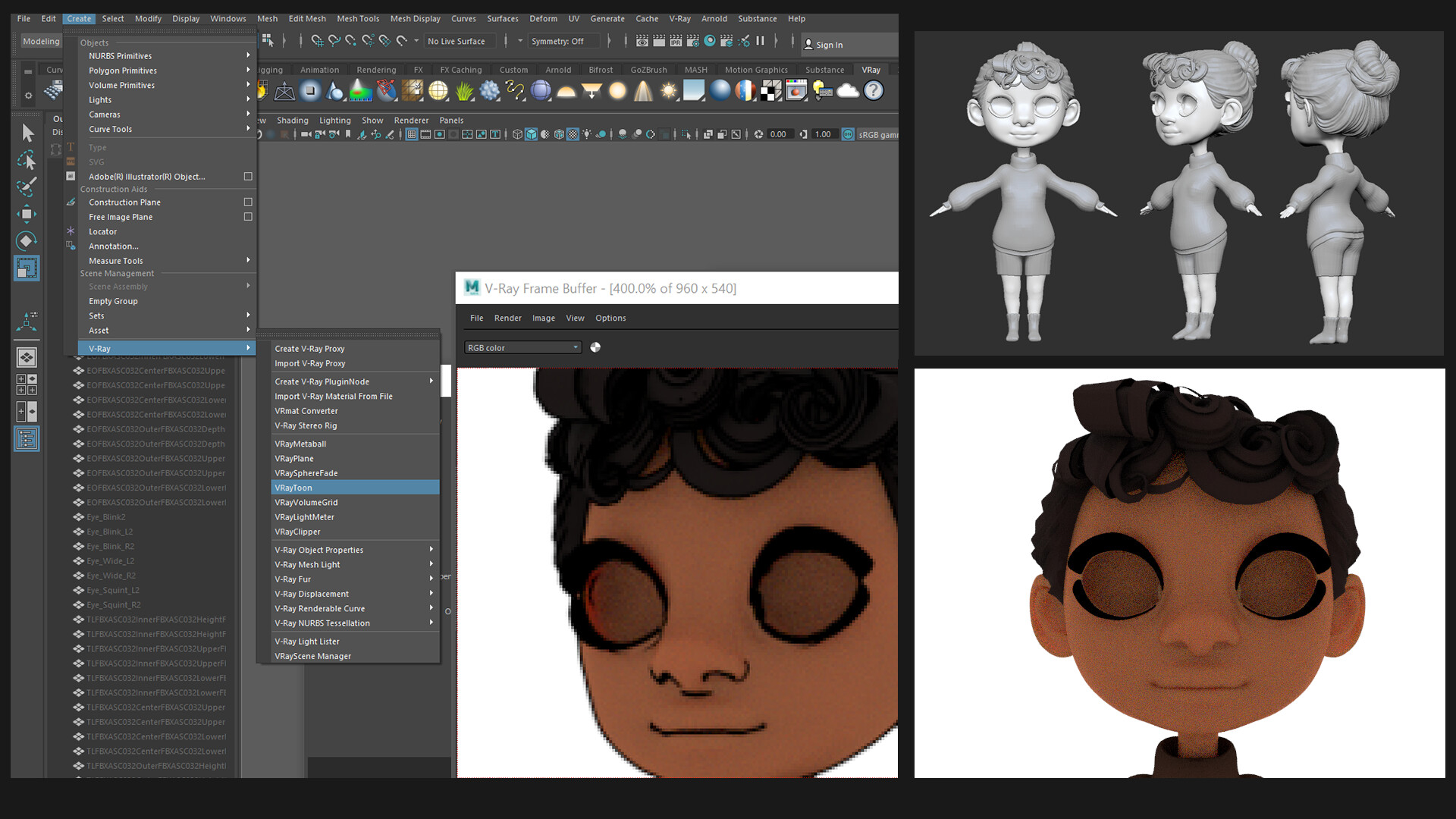Select Eye_Wide_L2 in the Outliner
1456x819 pixels.
(x=110, y=561)
